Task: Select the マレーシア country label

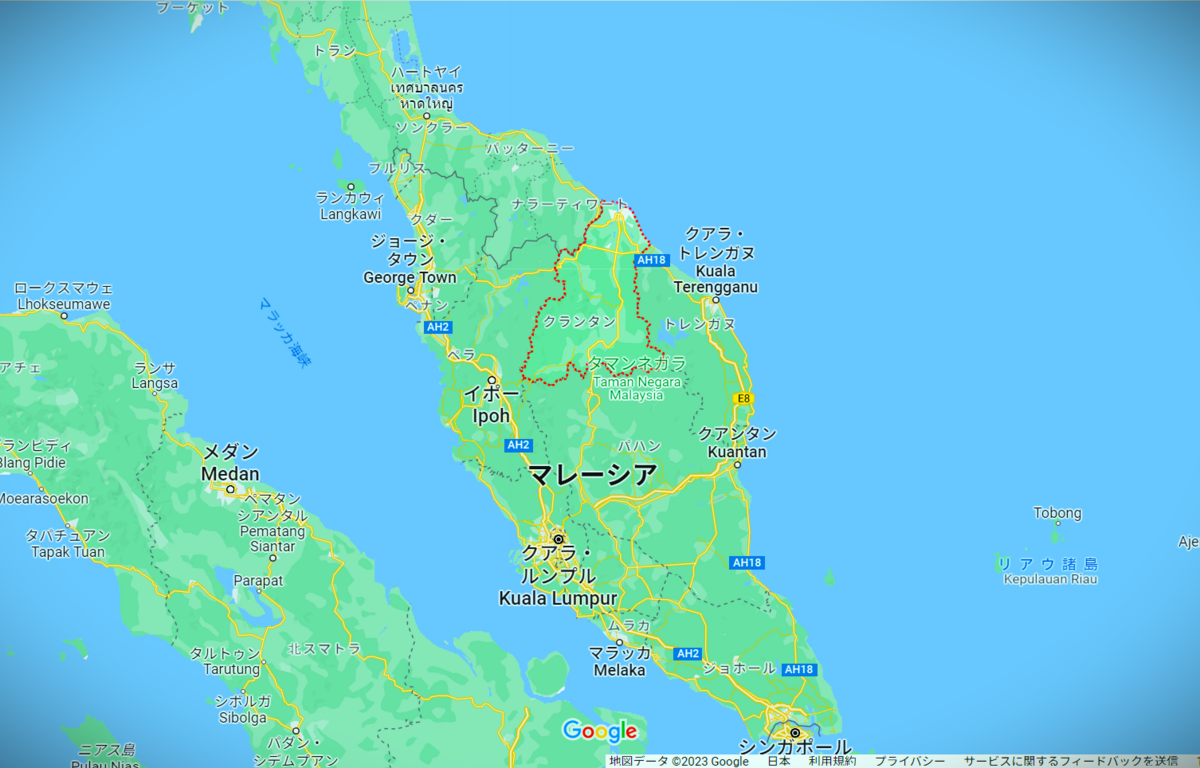Action: [x=592, y=474]
